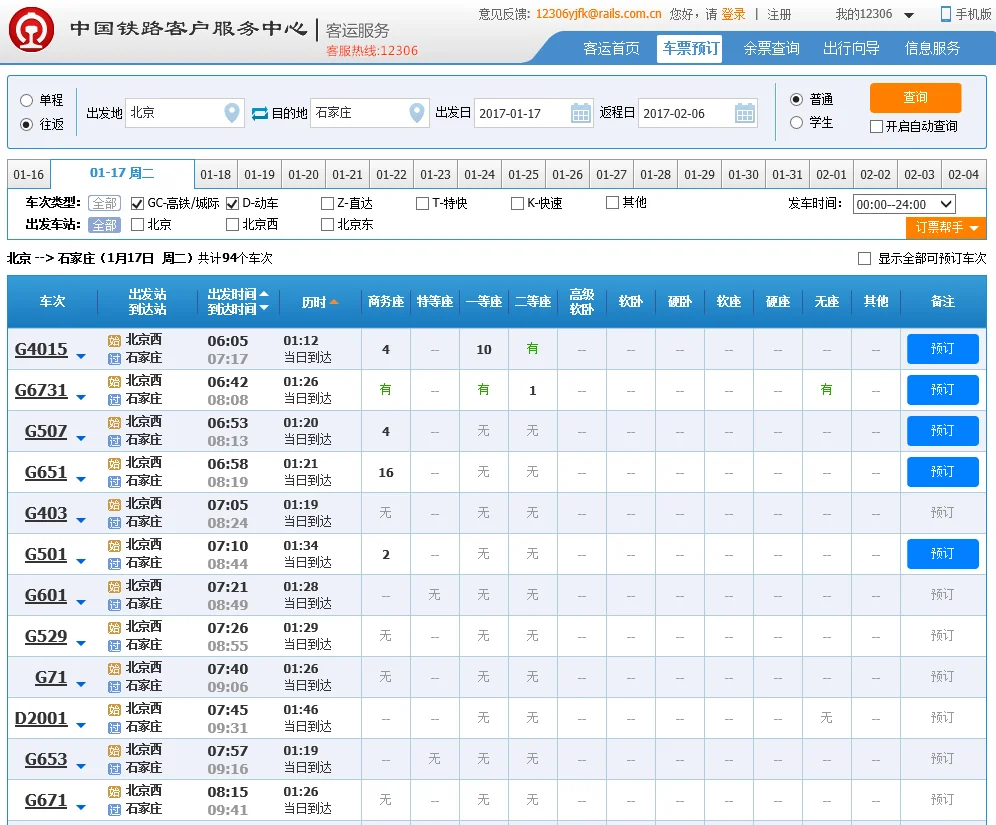Viewport: 996px width, 825px height.
Task: Open the departure date calendar icon
Action: coord(581,114)
